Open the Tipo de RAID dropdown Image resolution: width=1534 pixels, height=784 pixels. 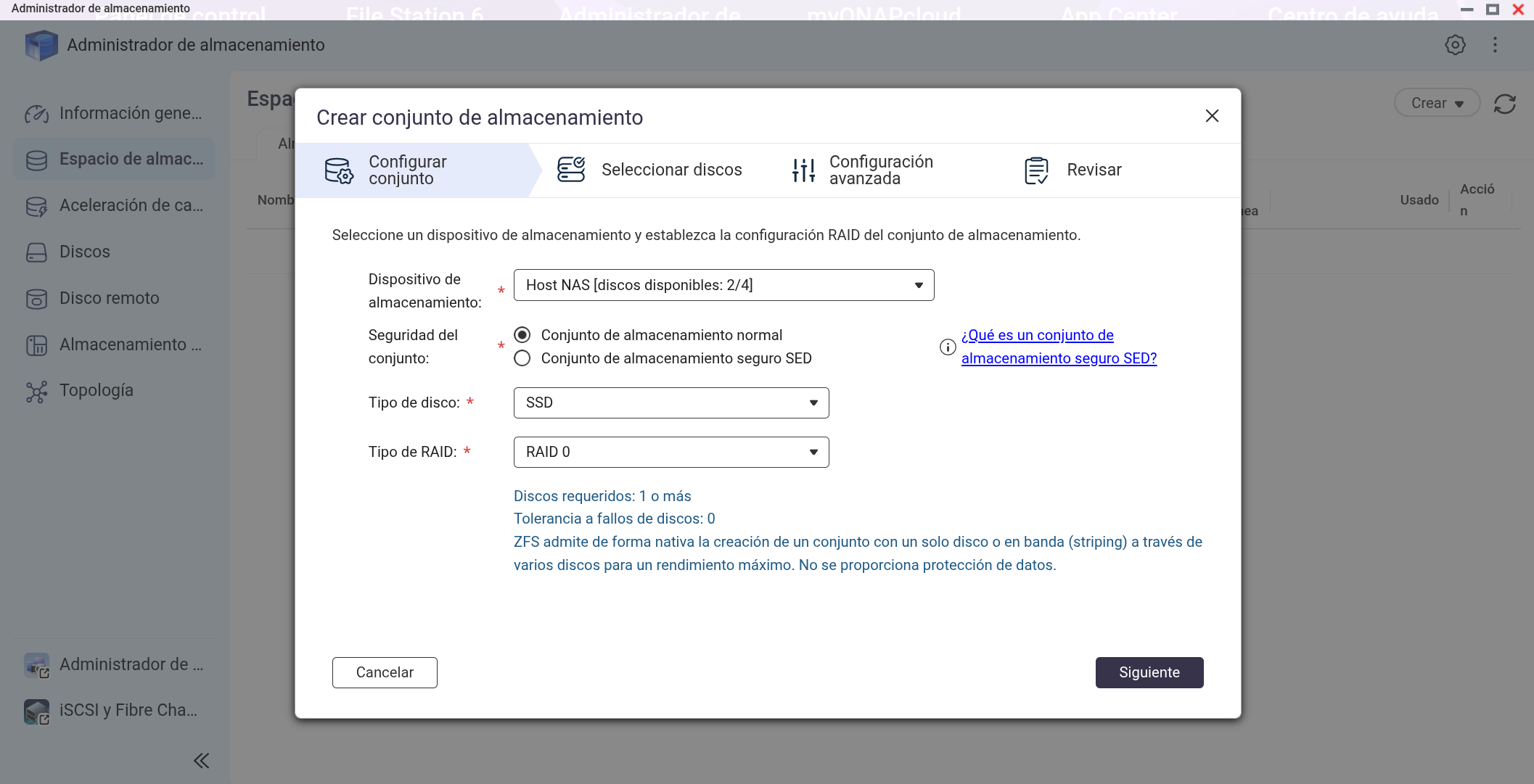(x=670, y=452)
